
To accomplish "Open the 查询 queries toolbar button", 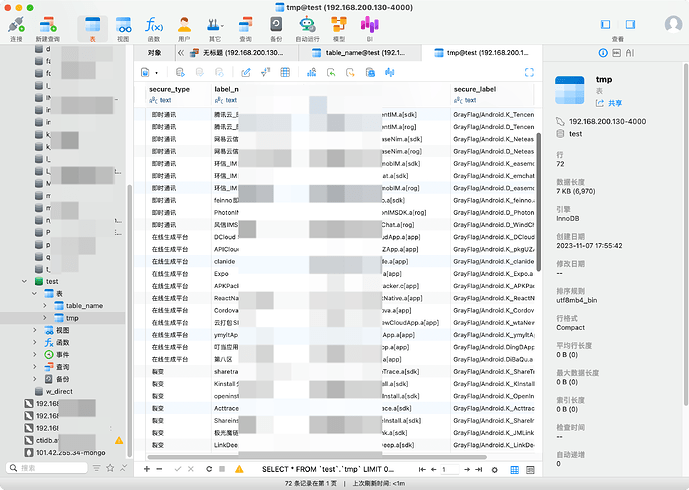I will click(245, 29).
